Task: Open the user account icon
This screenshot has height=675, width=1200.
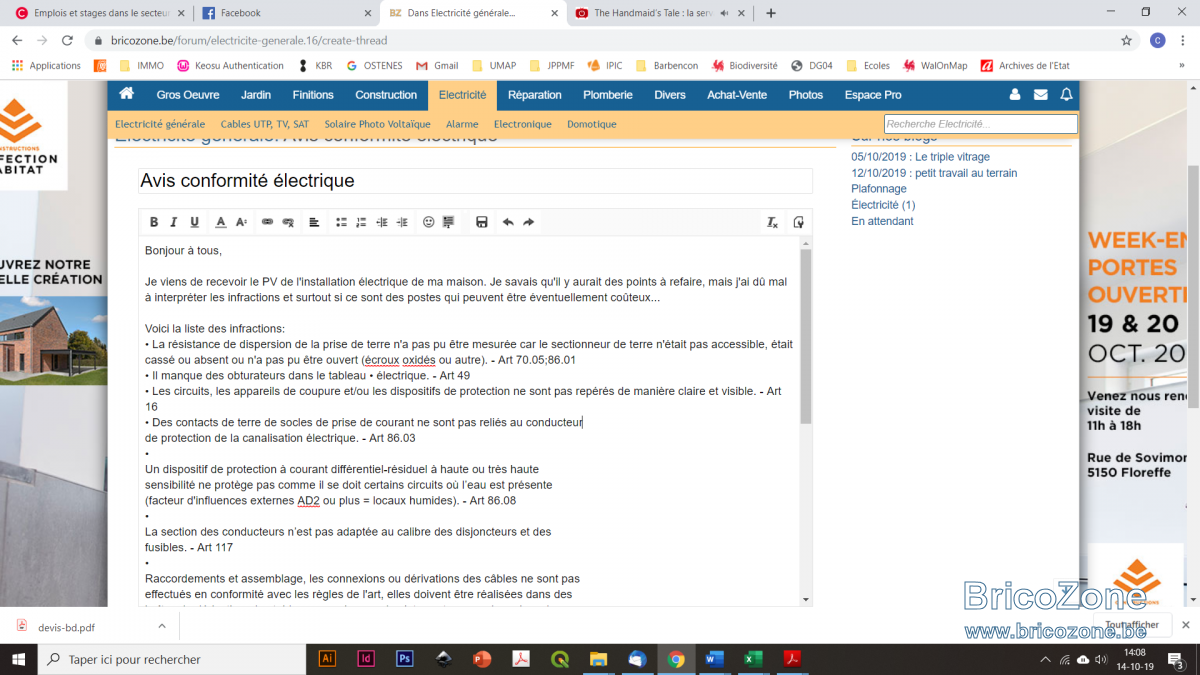Action: point(1015,95)
